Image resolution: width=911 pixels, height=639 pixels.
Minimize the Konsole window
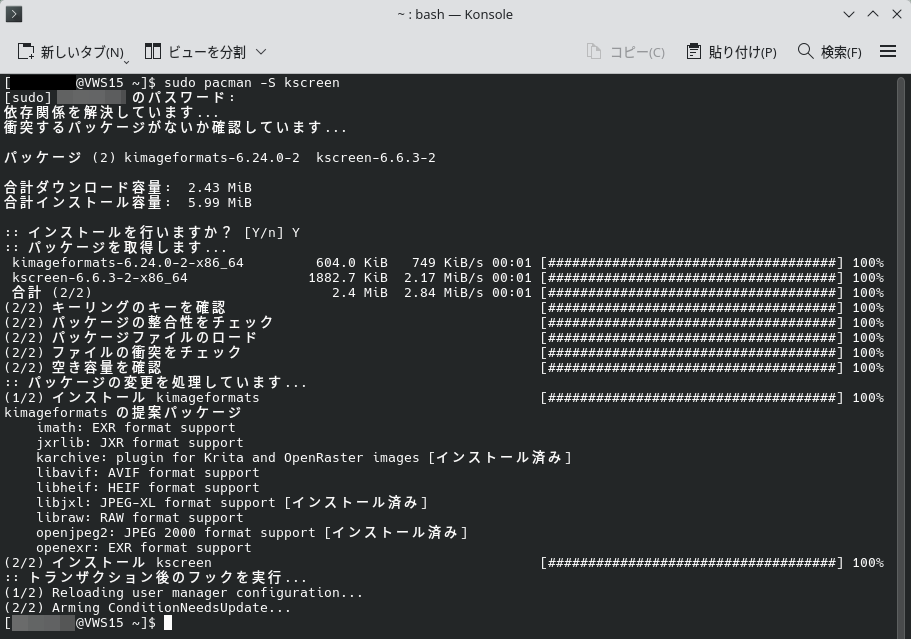tap(849, 15)
